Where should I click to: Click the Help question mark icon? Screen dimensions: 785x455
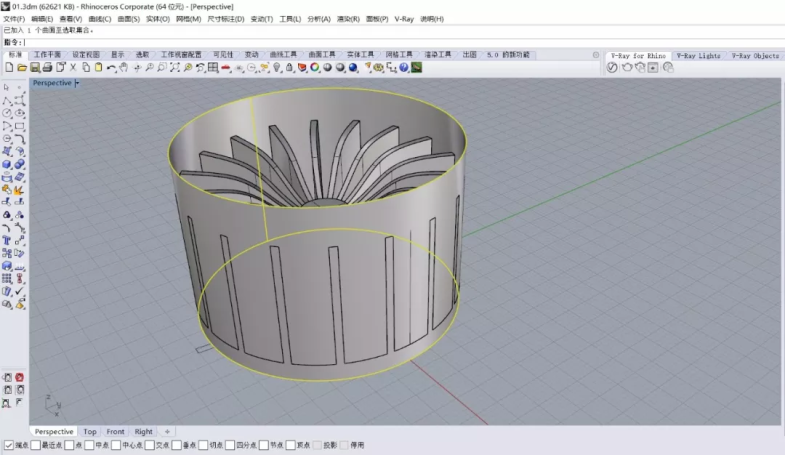coord(404,68)
